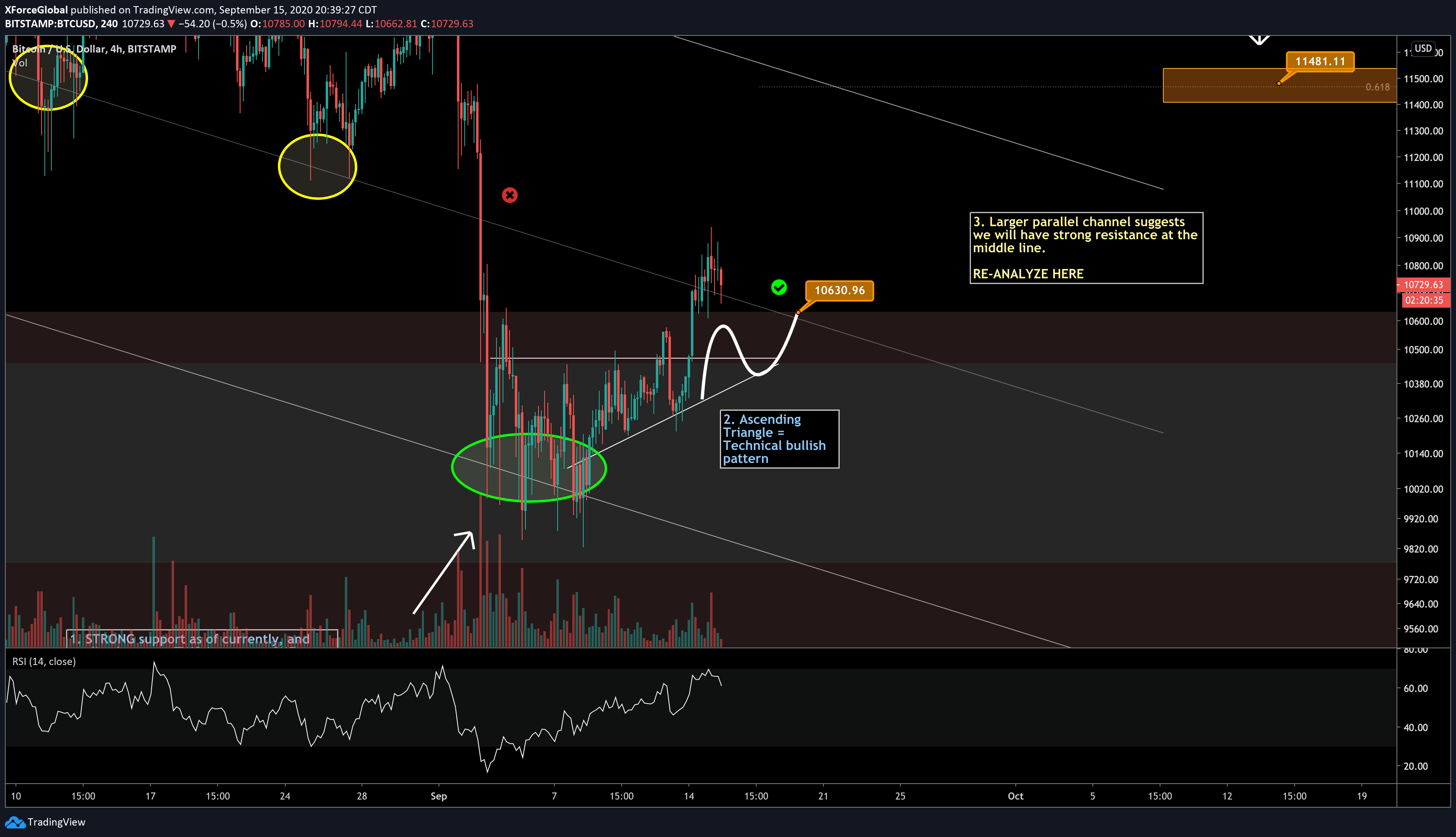
Task: Click the RSI (14, close) indicator label
Action: click(x=44, y=662)
